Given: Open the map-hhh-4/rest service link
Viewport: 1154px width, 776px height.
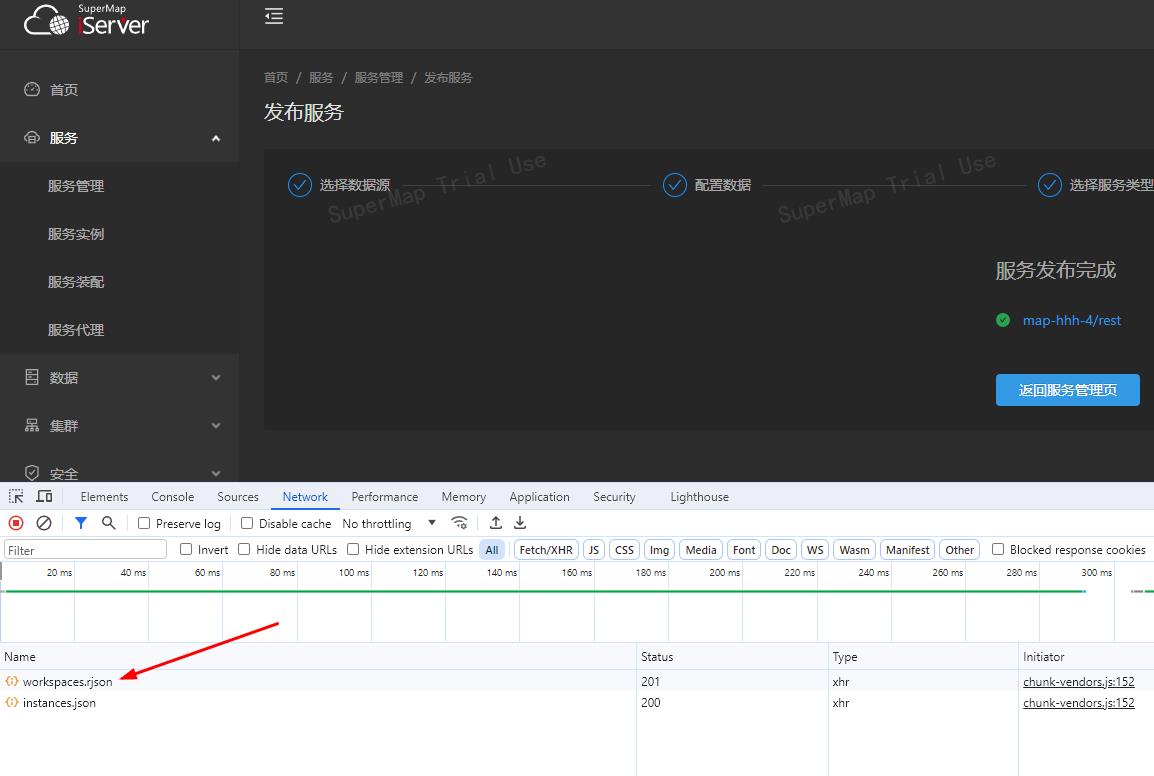Looking at the screenshot, I should [x=1072, y=320].
